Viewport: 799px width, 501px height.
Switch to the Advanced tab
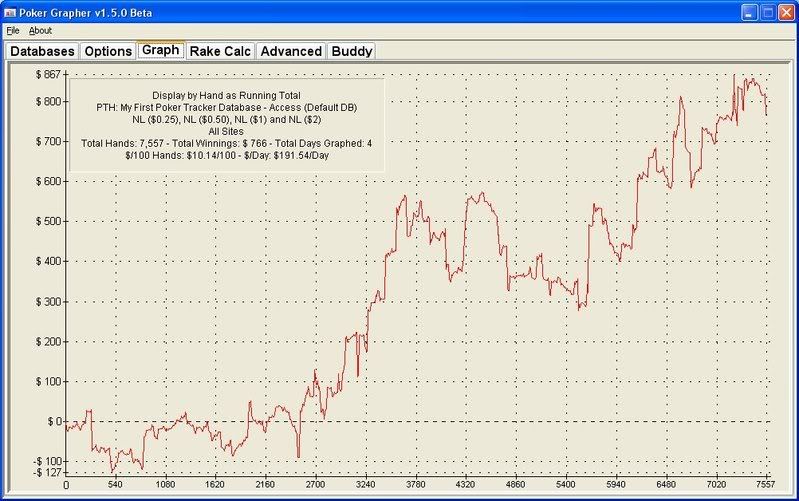[290, 51]
